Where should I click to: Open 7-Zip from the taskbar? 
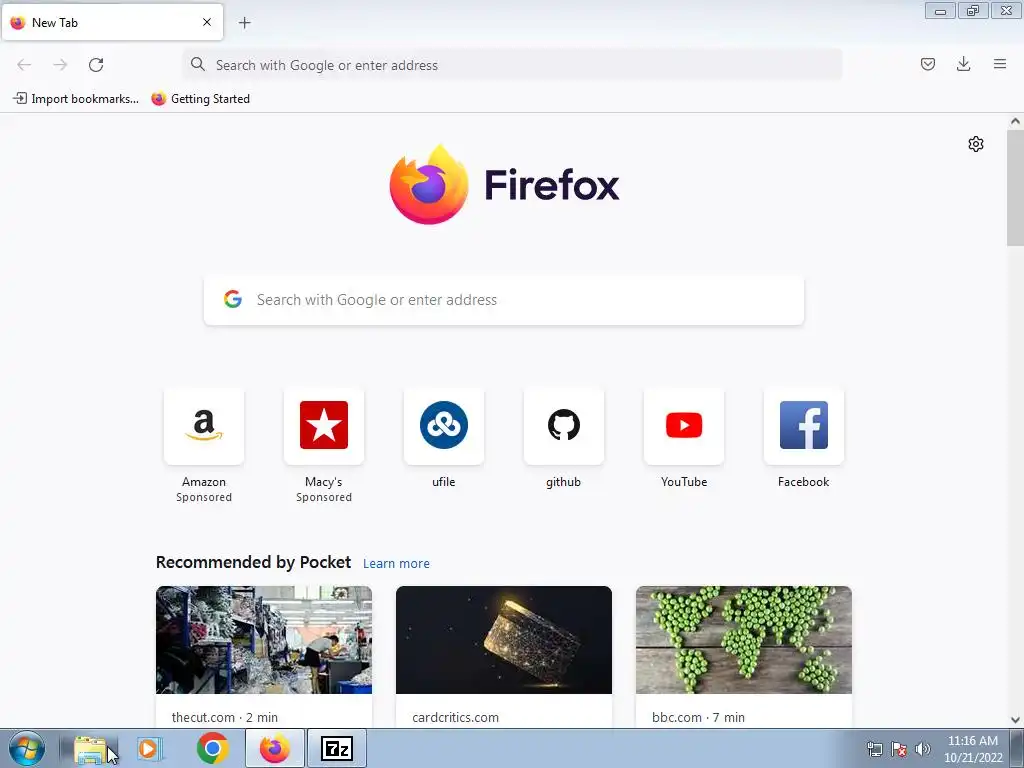point(337,748)
